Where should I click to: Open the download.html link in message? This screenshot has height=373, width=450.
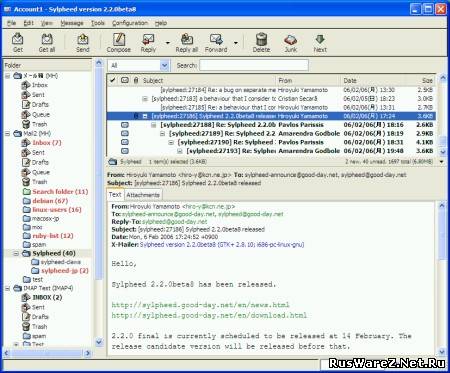(x=209, y=315)
